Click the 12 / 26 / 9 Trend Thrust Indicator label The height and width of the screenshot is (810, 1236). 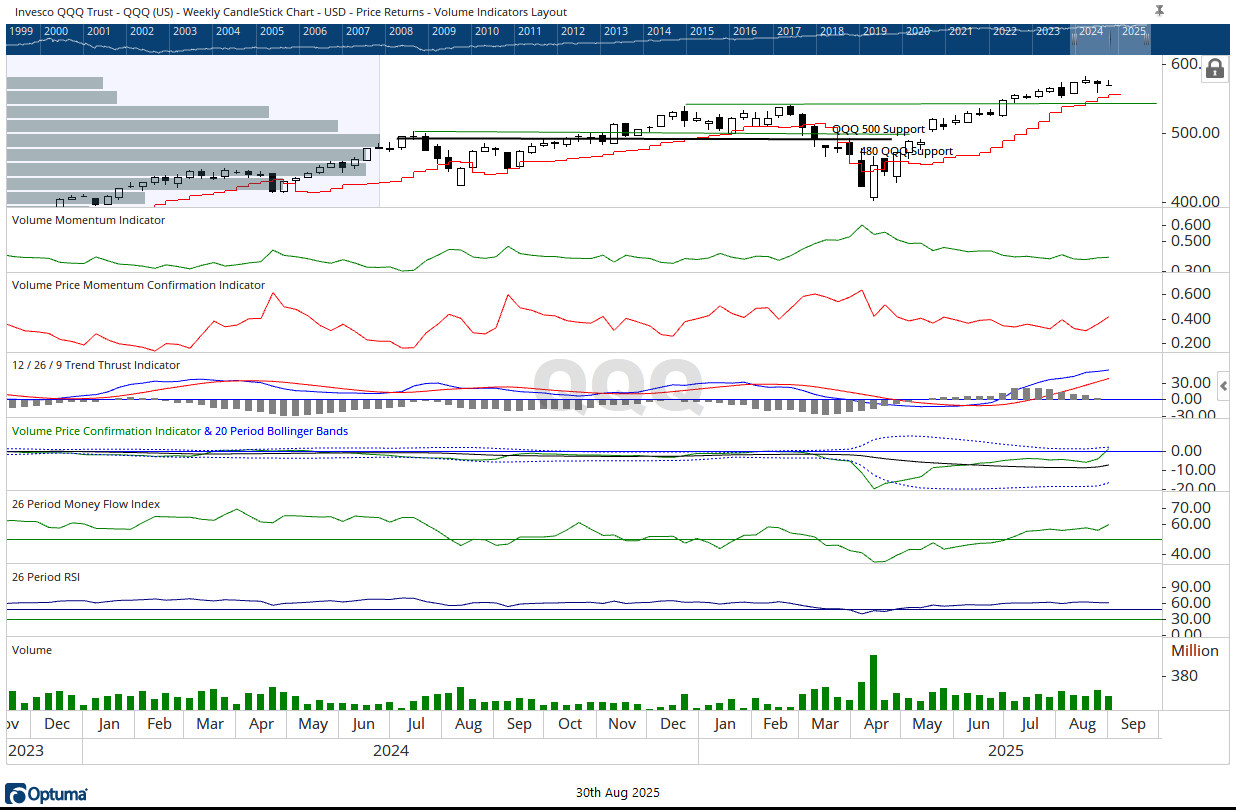click(96, 365)
